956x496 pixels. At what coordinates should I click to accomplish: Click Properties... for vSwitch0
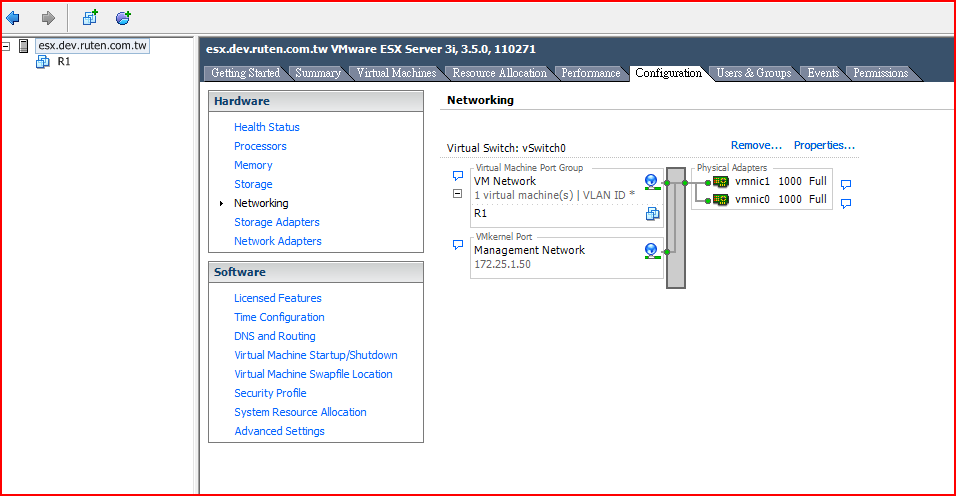click(x=824, y=146)
